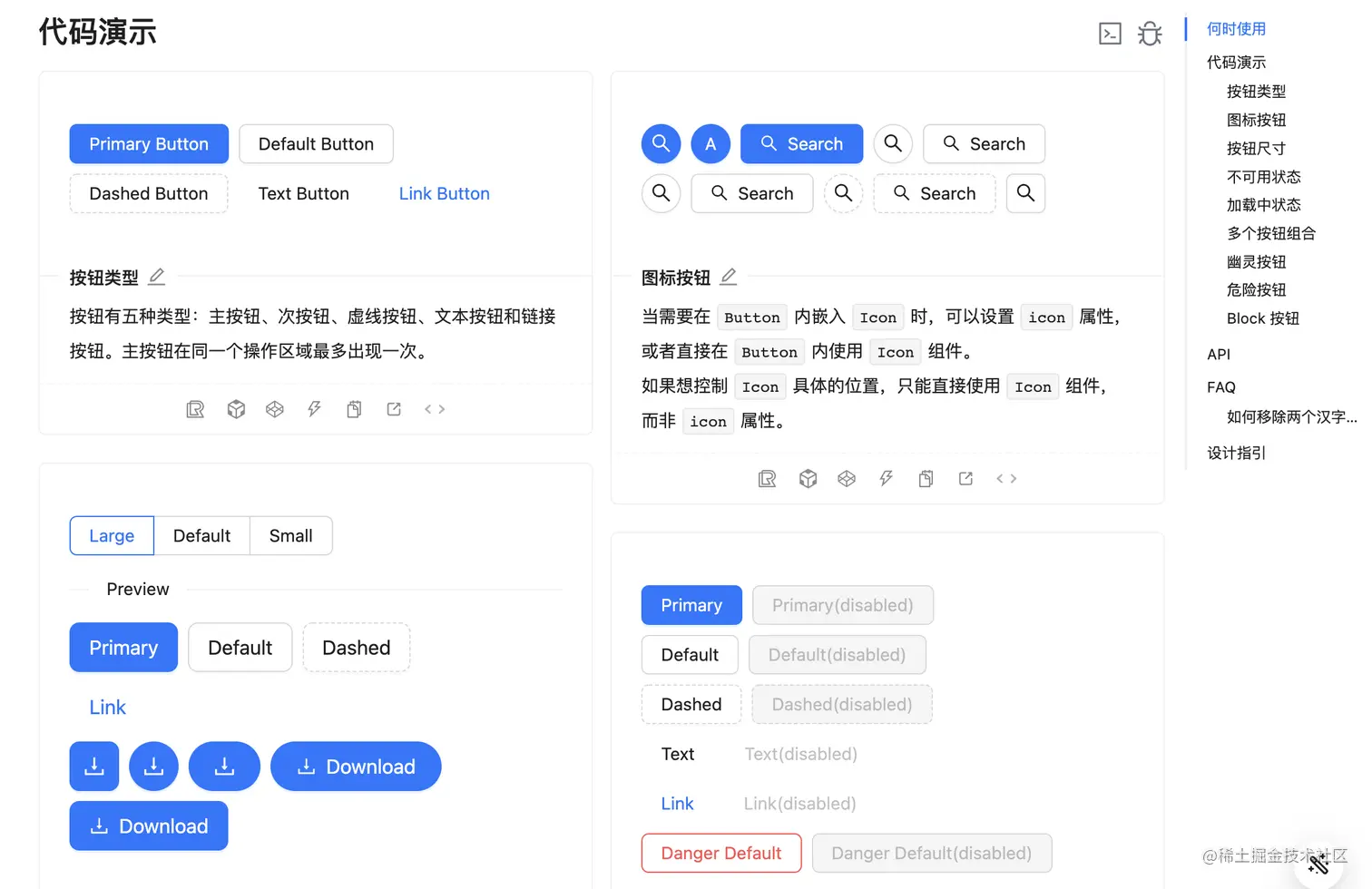Go to 按钮类型 anchor in sidebar
Screen dimensions: 1372x889
pyautogui.click(x=1256, y=92)
